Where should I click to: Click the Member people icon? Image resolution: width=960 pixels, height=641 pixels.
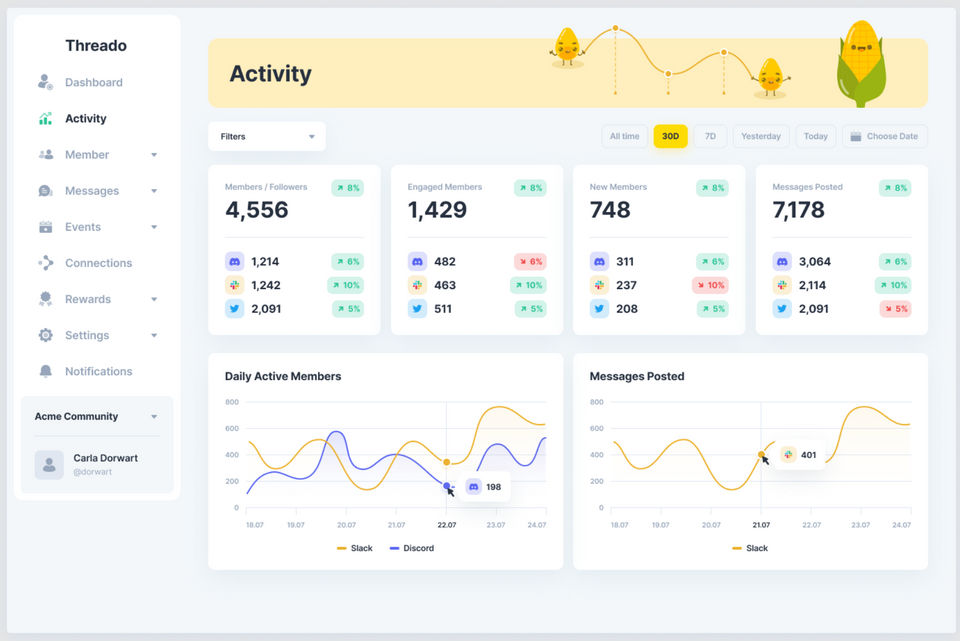pyautogui.click(x=46, y=154)
